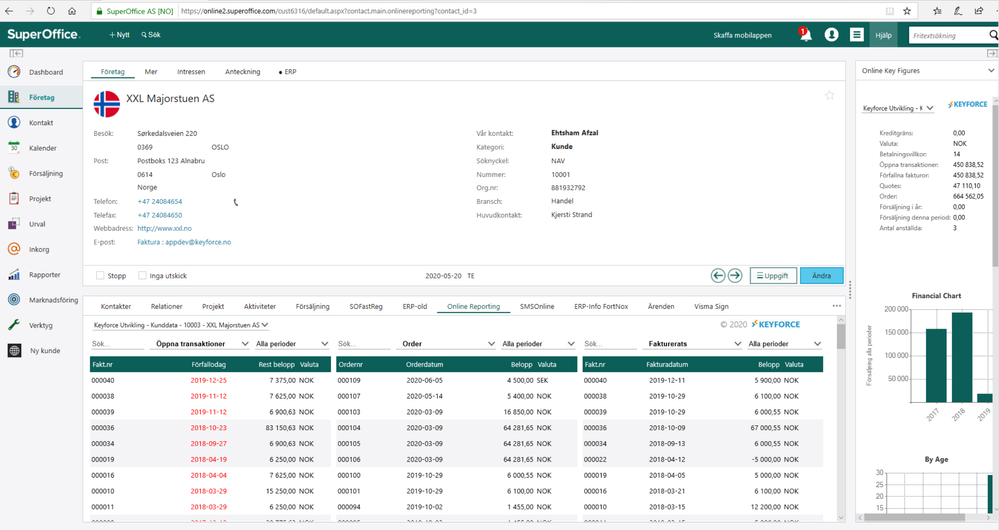Switch to the Mer tab
Viewport: 999px width, 530px height.
[x=151, y=72]
